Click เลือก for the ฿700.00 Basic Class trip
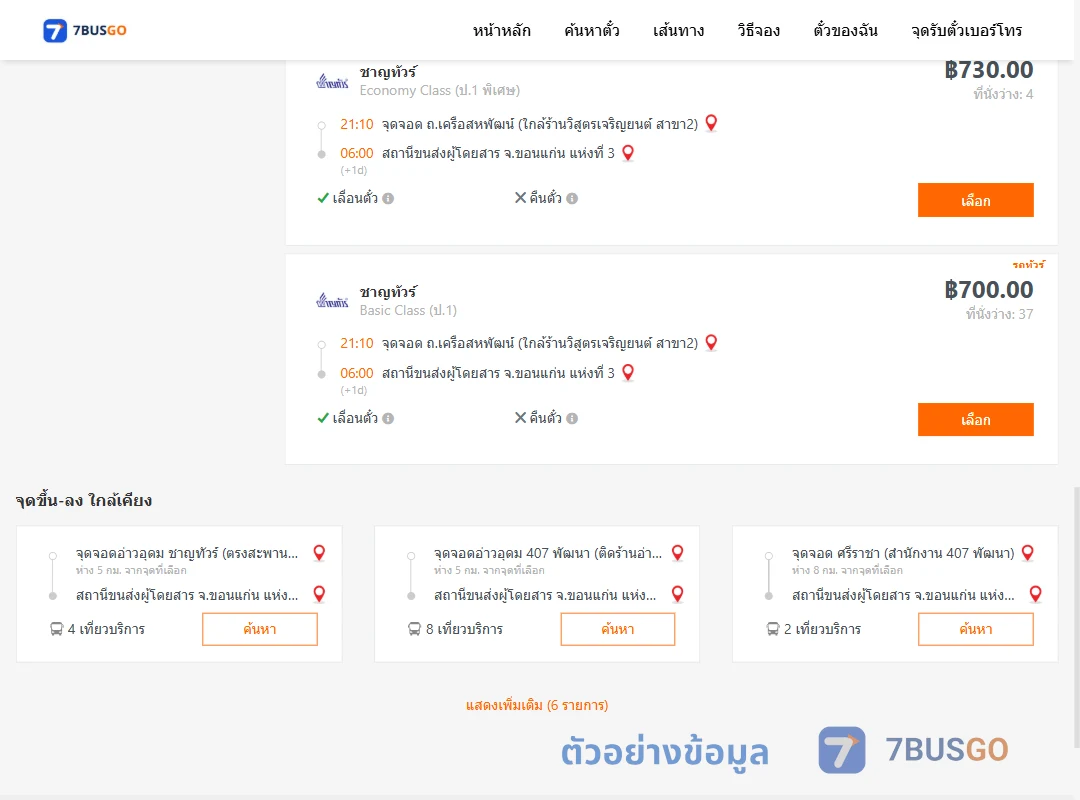The width and height of the screenshot is (1080, 800). (x=975, y=420)
